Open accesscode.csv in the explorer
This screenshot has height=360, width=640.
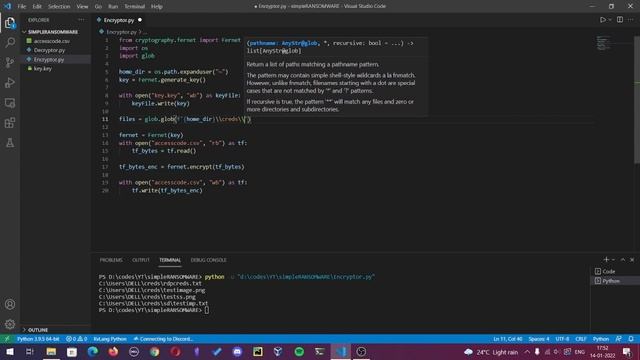tap(51, 41)
